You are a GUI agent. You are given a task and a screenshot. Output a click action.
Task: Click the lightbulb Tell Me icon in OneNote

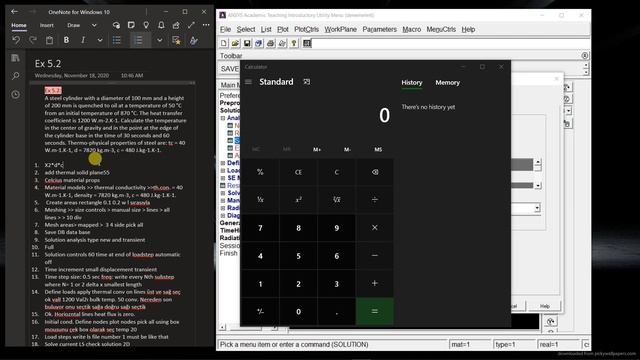(146, 25)
